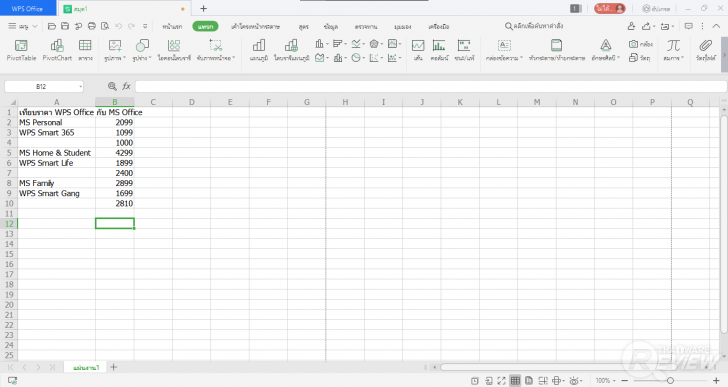The image size is (728, 387).
Task: Expand the scatter chart type dropdown
Action: 376,58
